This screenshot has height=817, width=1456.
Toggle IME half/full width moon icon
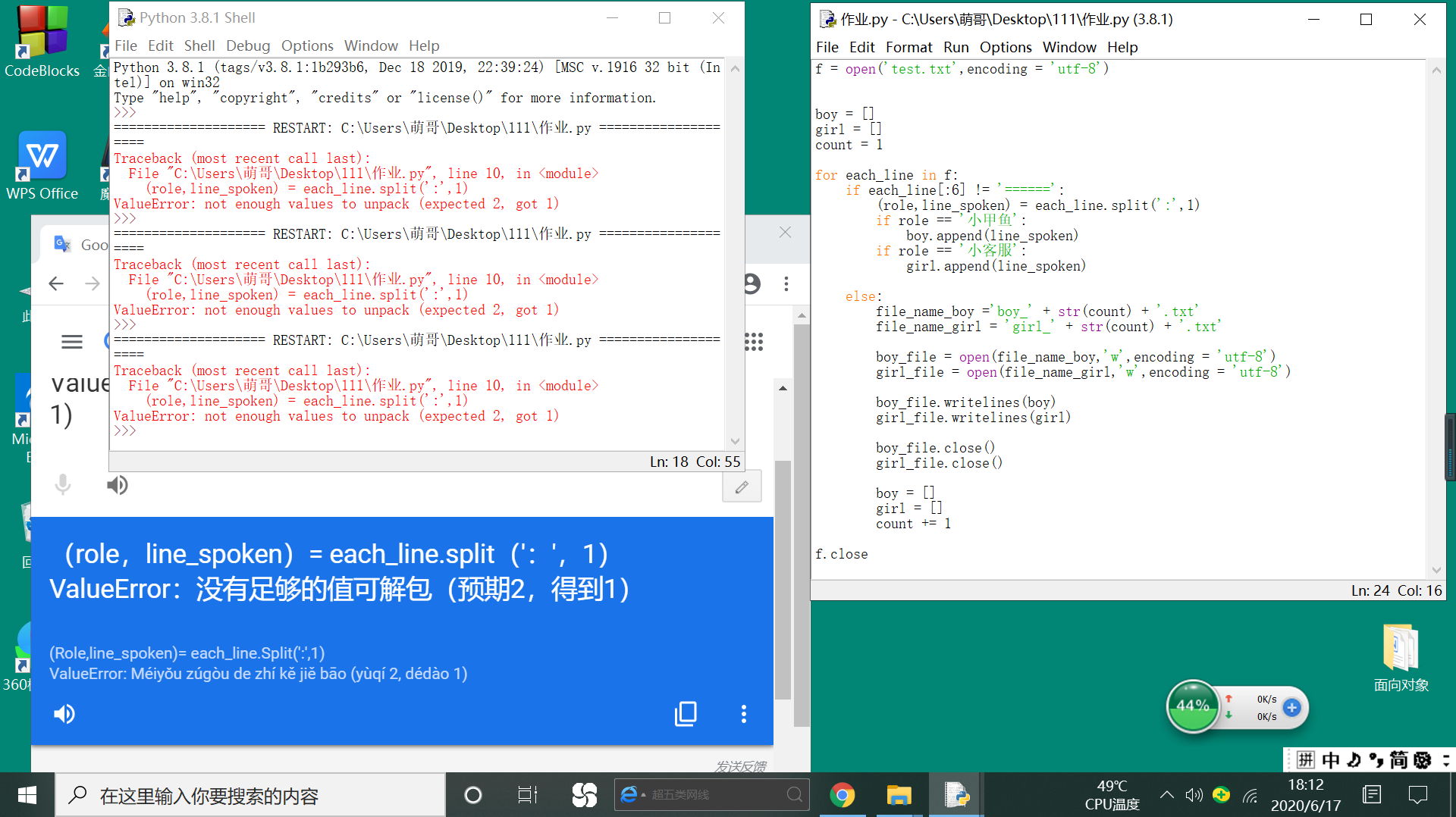pyautogui.click(x=1354, y=760)
